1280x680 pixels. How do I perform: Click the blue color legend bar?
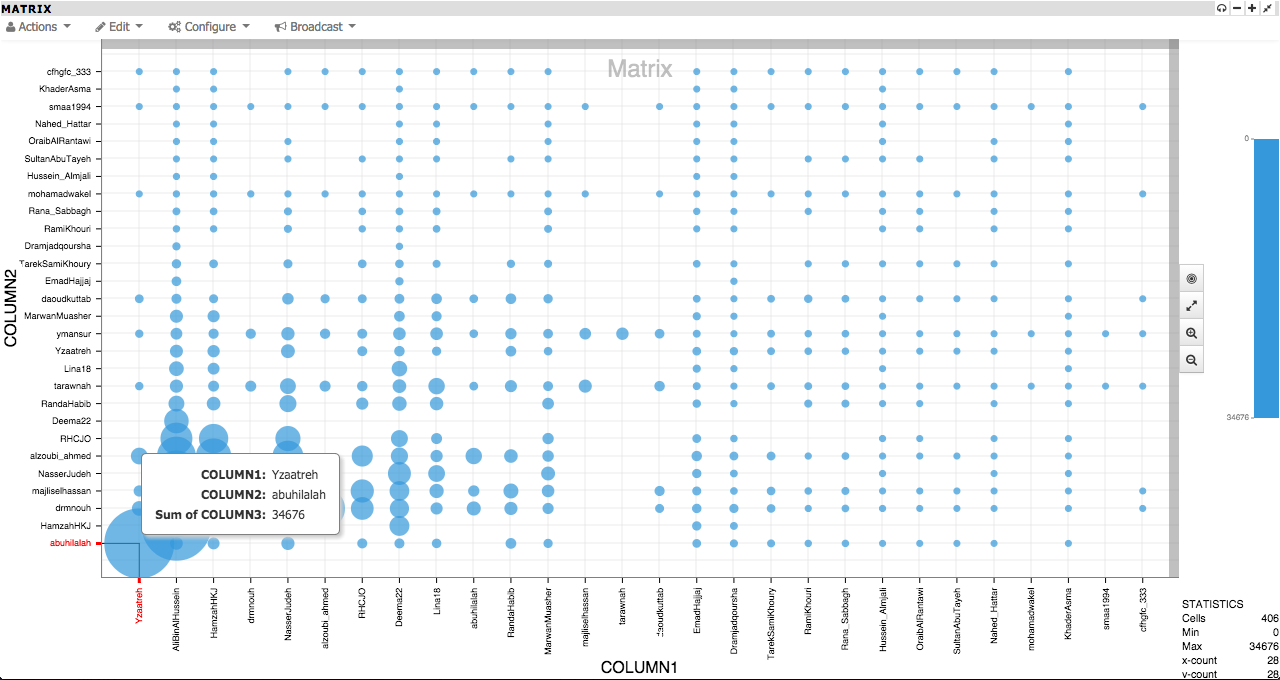1266,278
